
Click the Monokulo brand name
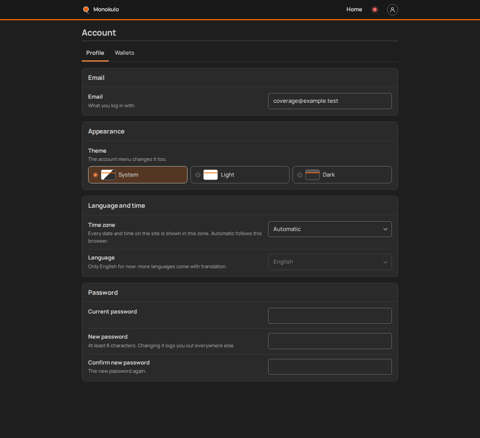click(x=106, y=9)
